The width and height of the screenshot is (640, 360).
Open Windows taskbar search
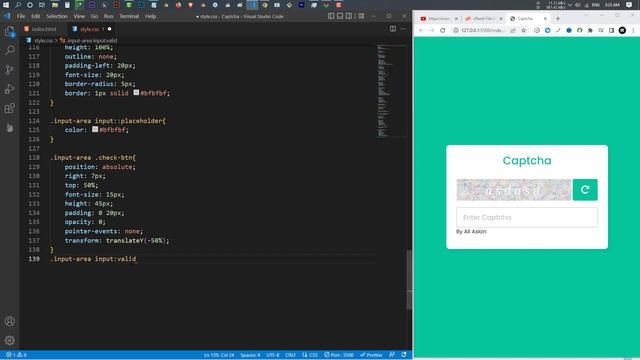coord(18,5)
